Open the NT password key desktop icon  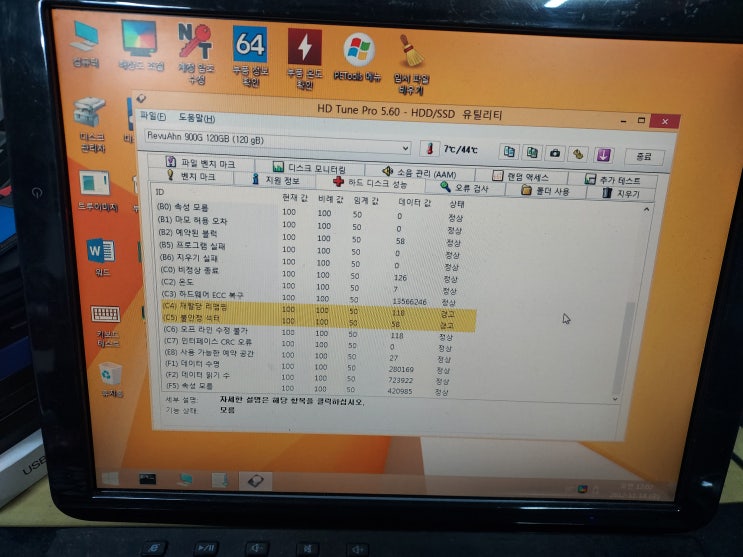coord(195,53)
